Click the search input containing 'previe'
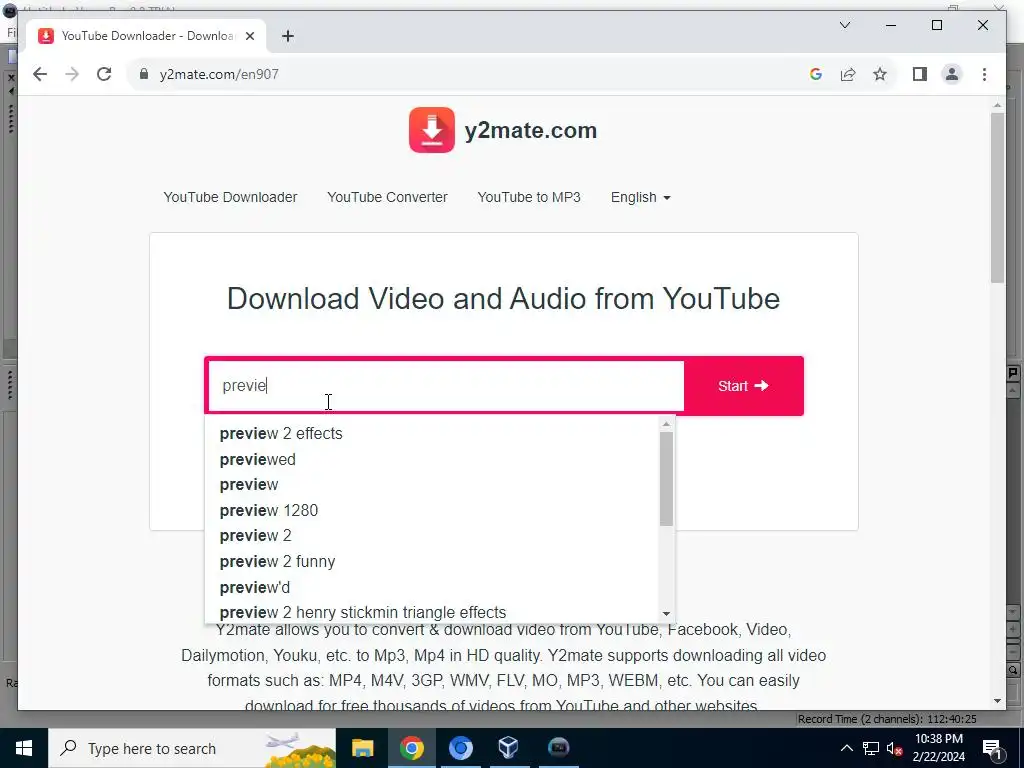 point(445,385)
